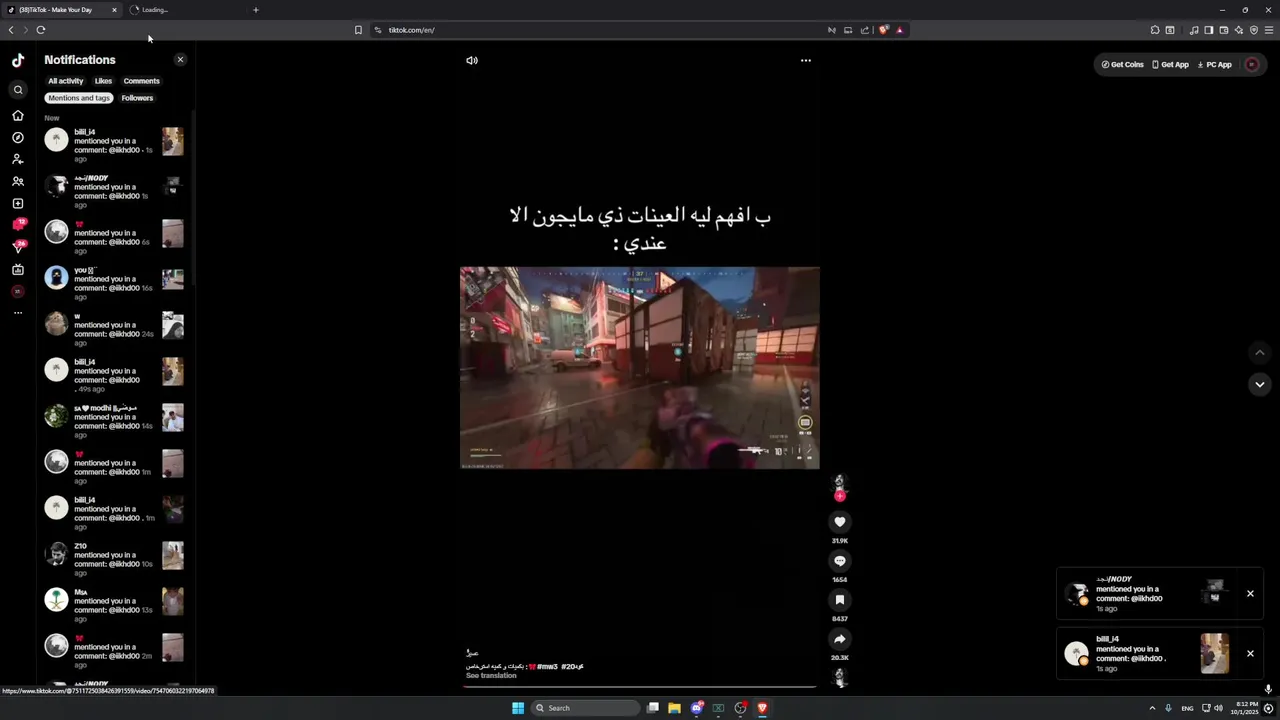This screenshot has width=1280, height=720.
Task: Open the Activity icon with badge 12
Action: coord(18,225)
